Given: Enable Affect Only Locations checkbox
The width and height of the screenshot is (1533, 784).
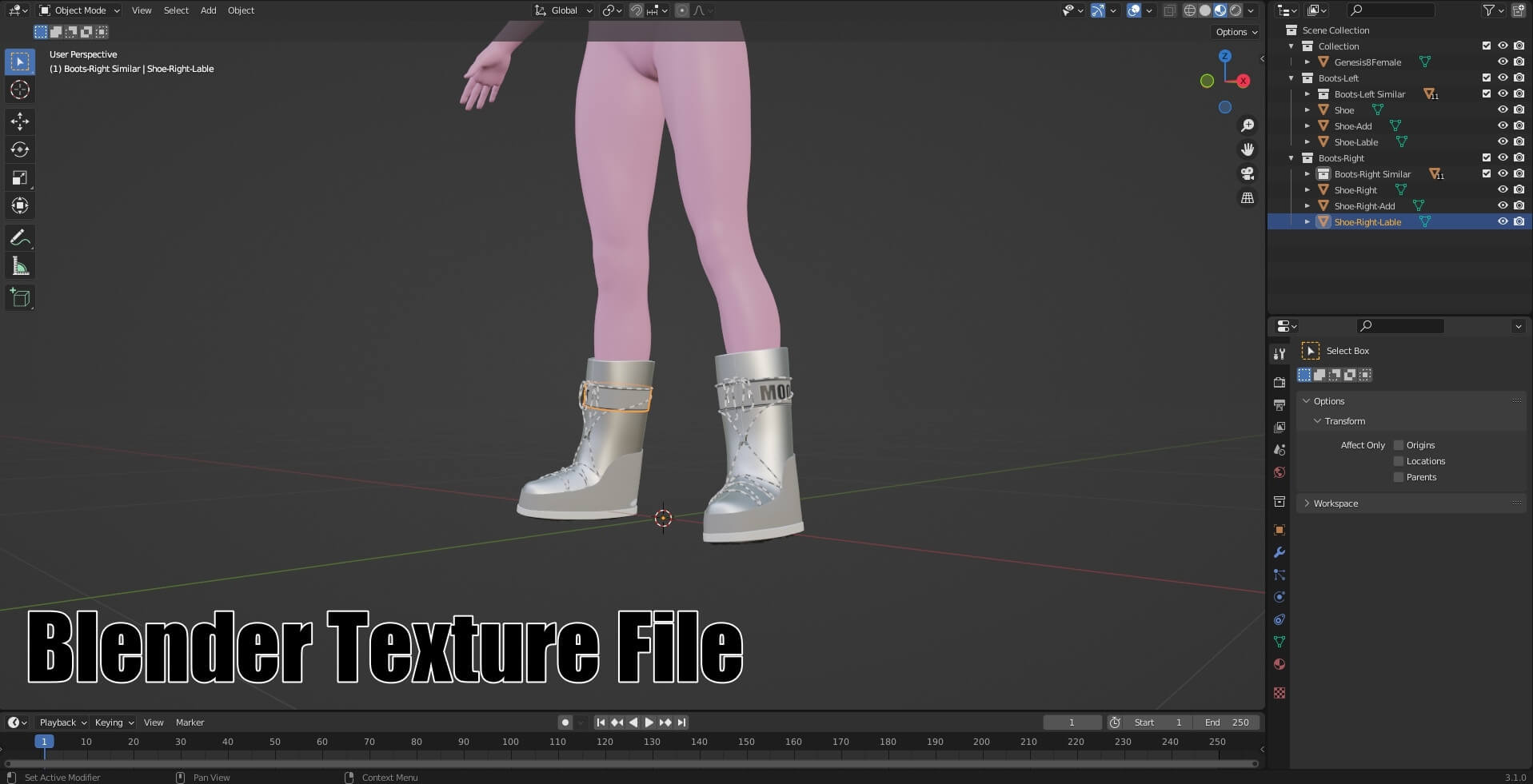Looking at the screenshot, I should 1399,461.
